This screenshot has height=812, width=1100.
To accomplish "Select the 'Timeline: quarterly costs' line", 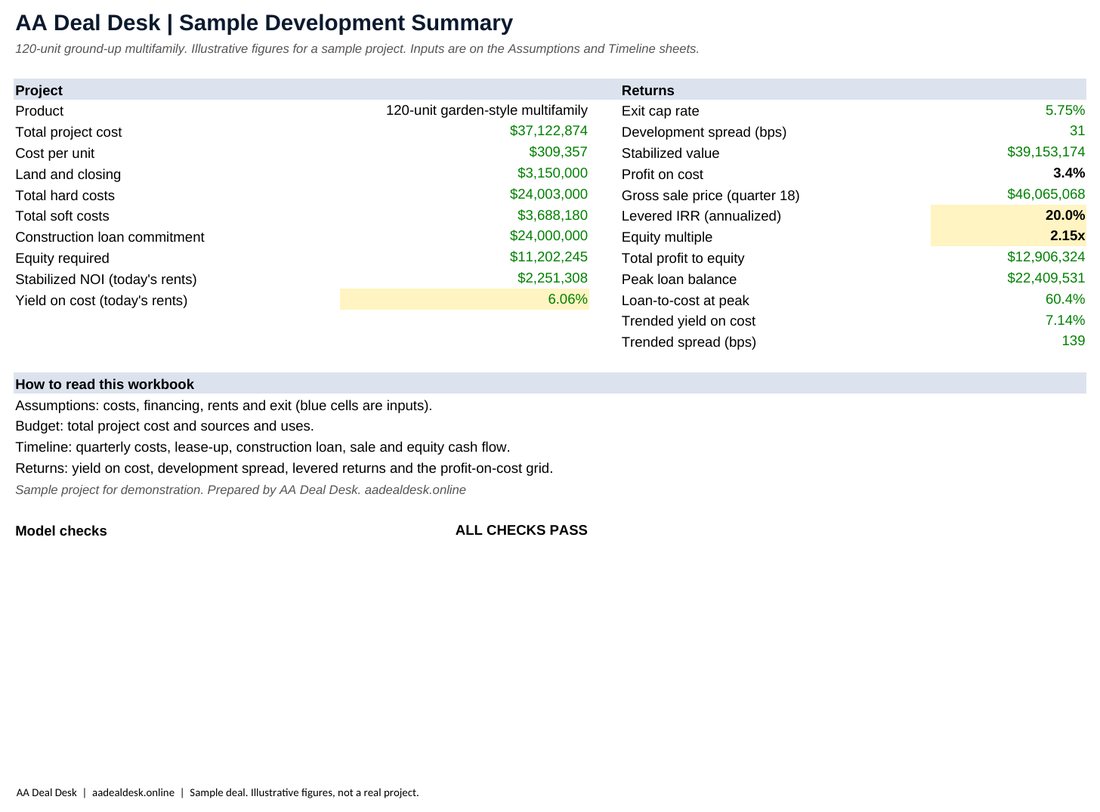I will pos(262,447).
